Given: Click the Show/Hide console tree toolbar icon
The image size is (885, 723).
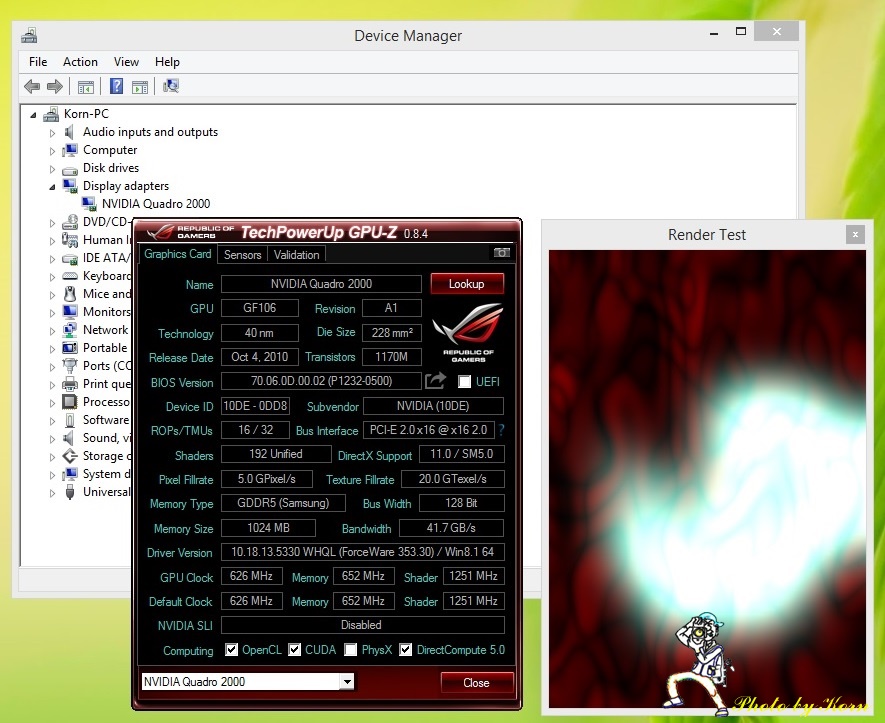Looking at the screenshot, I should pos(86,87).
